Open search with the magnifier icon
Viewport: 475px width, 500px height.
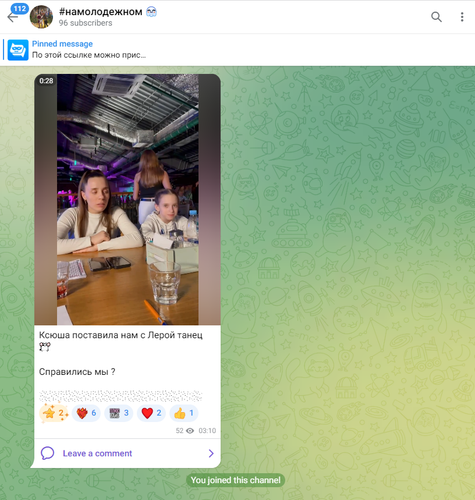[436, 17]
